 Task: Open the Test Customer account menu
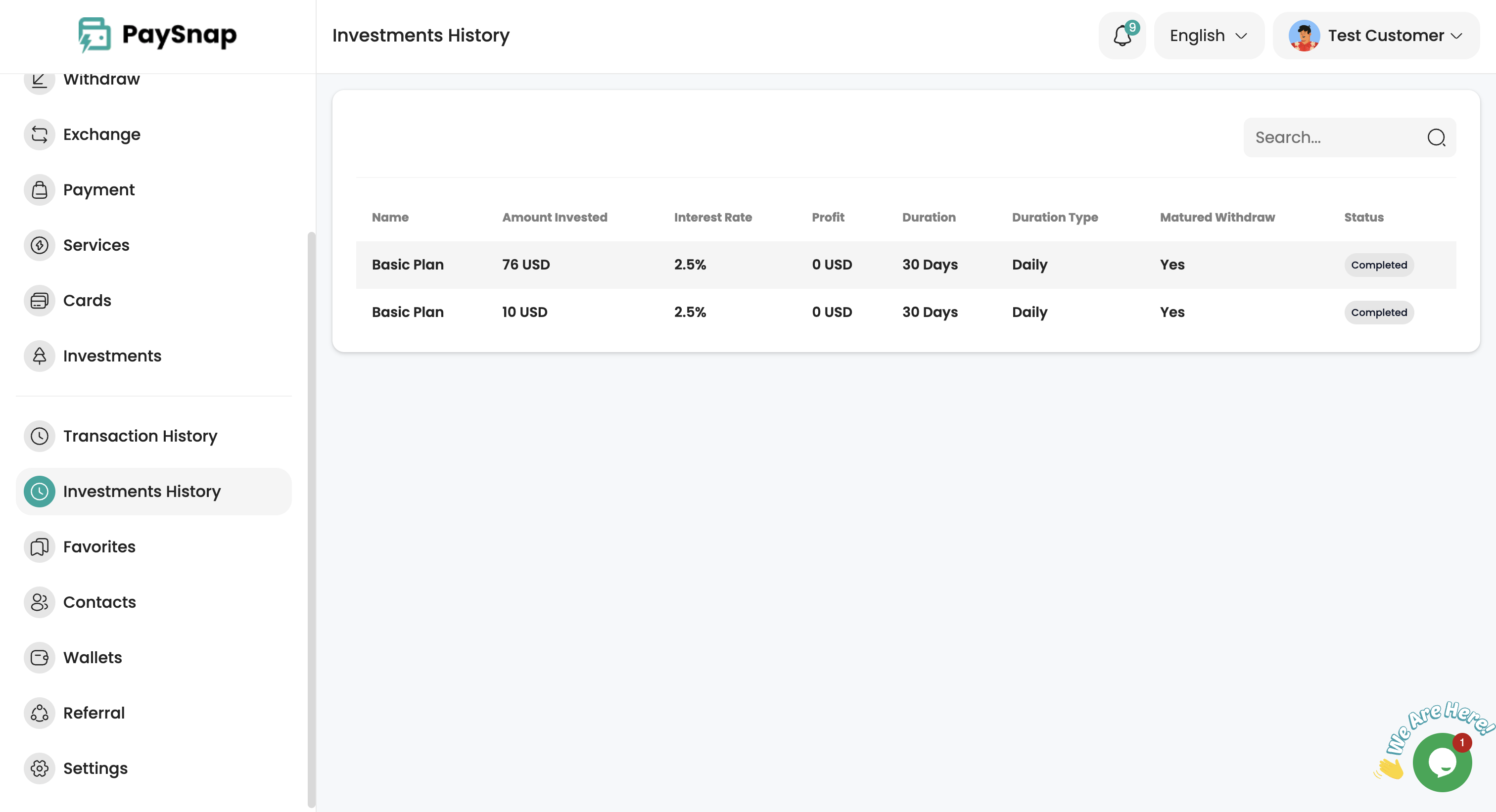point(1375,36)
